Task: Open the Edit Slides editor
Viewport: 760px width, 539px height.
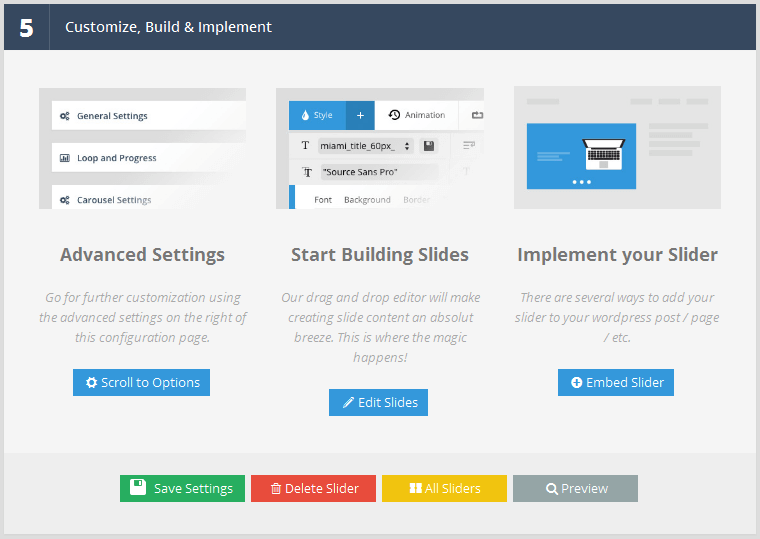Action: pyautogui.click(x=378, y=402)
